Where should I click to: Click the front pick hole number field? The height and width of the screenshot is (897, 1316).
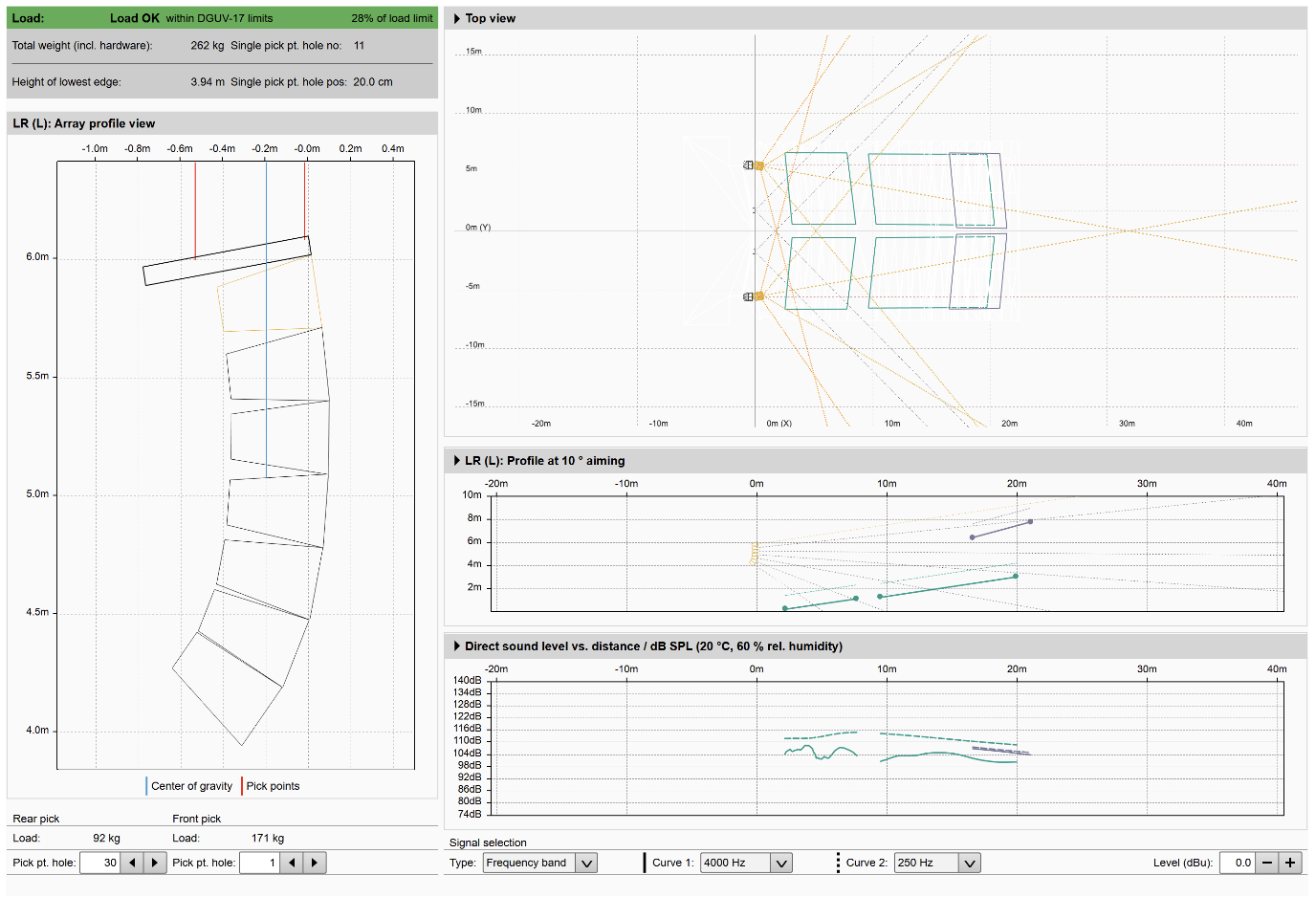tap(259, 863)
